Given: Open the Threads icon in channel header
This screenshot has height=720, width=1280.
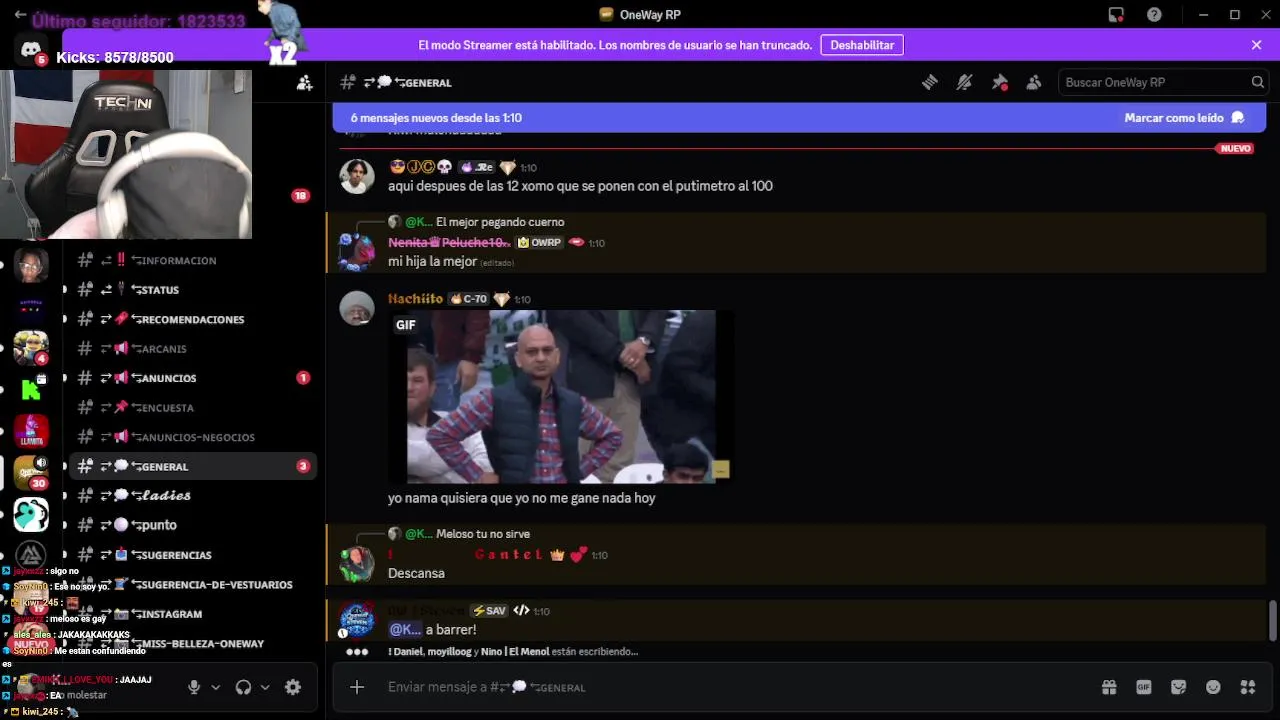Looking at the screenshot, I should click(930, 83).
